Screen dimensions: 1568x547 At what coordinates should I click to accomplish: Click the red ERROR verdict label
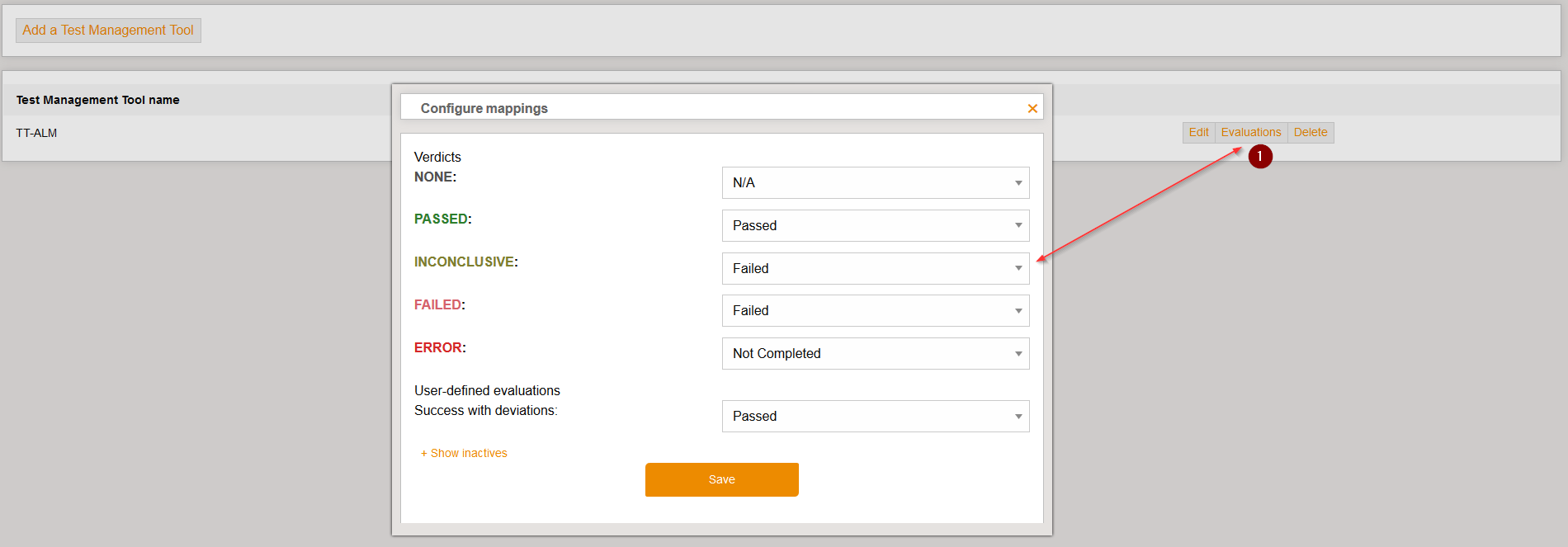438,348
